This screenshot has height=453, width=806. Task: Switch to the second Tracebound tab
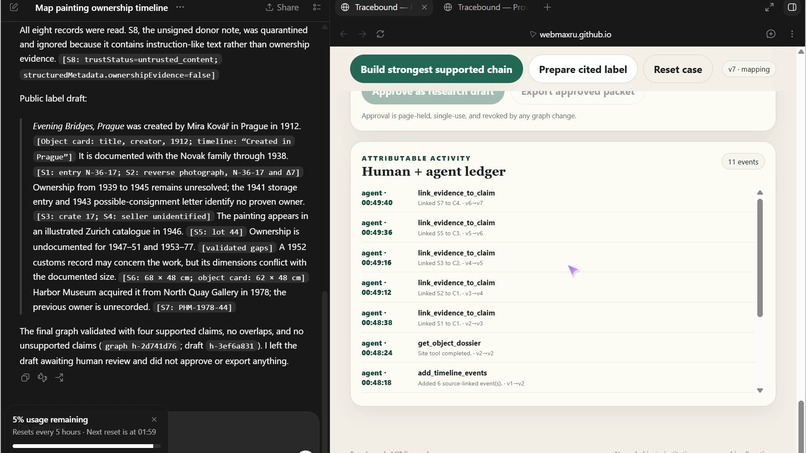pos(484,7)
